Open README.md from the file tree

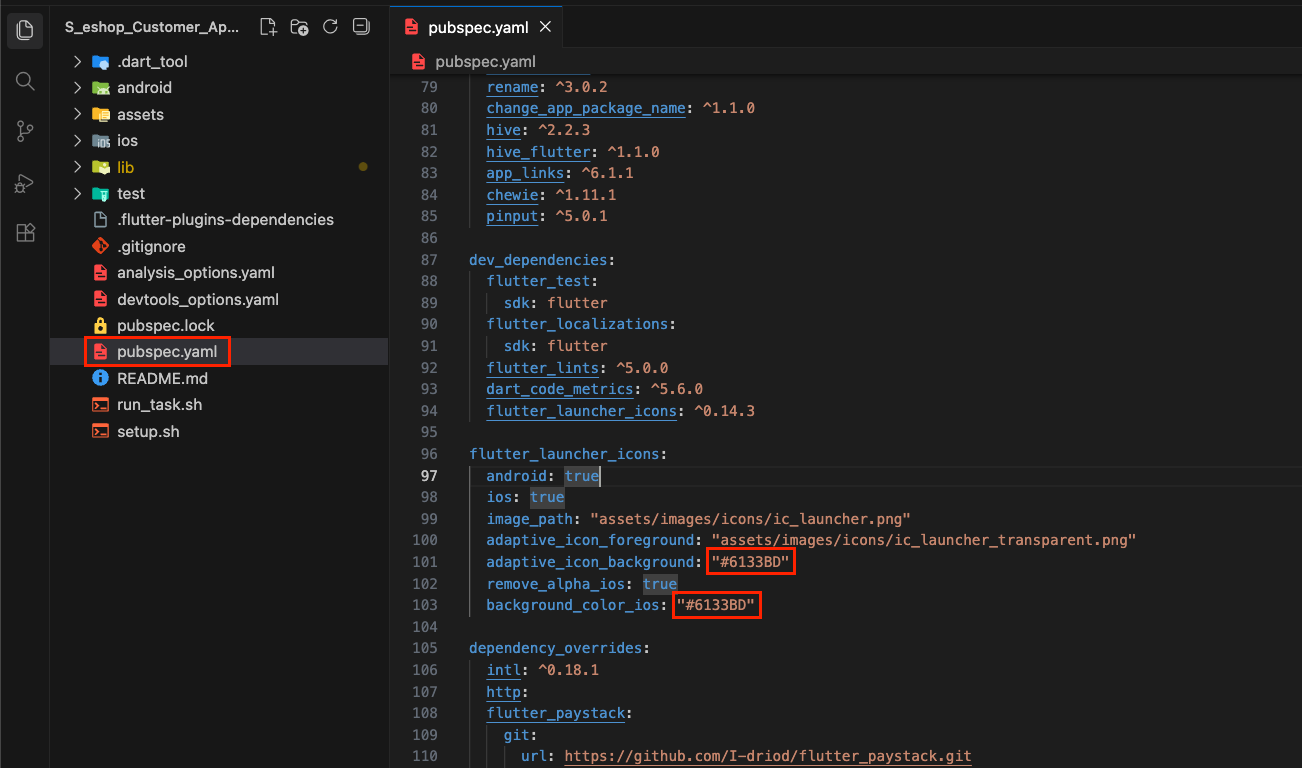(162, 379)
